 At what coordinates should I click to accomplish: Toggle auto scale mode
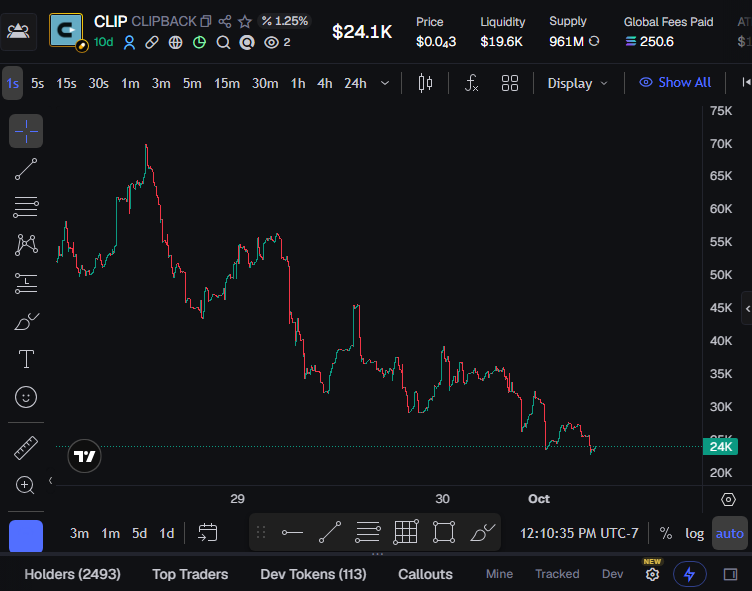[729, 533]
